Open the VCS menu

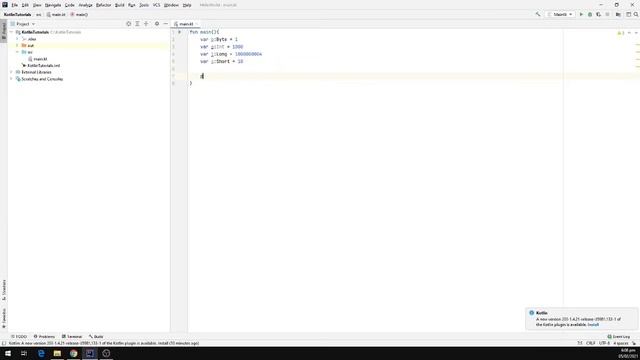tap(156, 5)
